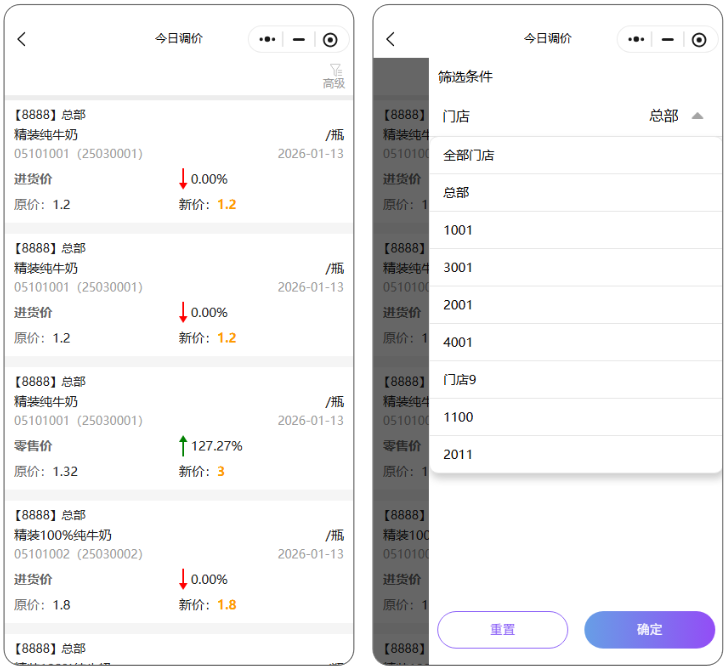727x670 pixels.
Task: Tap the back arrow in left screen
Action: click(x=22, y=39)
